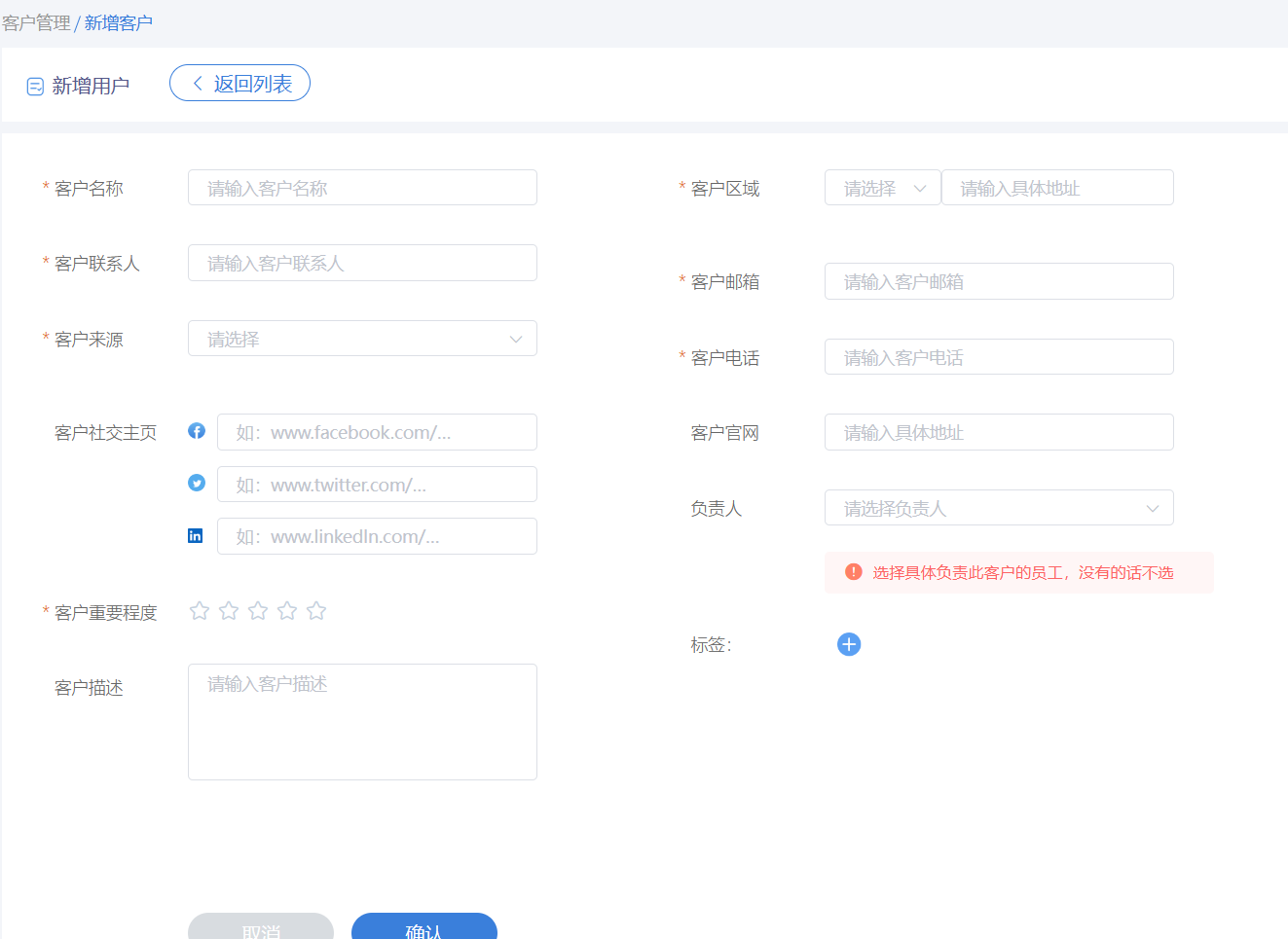
Task: Go to 客户管理 breadcrumb
Action: tap(36, 22)
